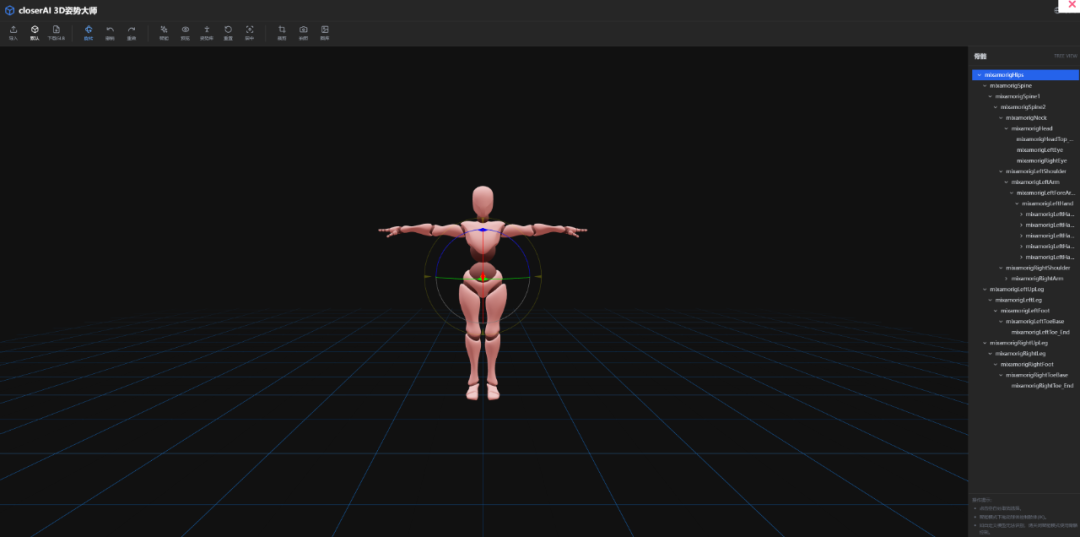Click the closerAI 3D姿势大师 title text

(58, 10)
